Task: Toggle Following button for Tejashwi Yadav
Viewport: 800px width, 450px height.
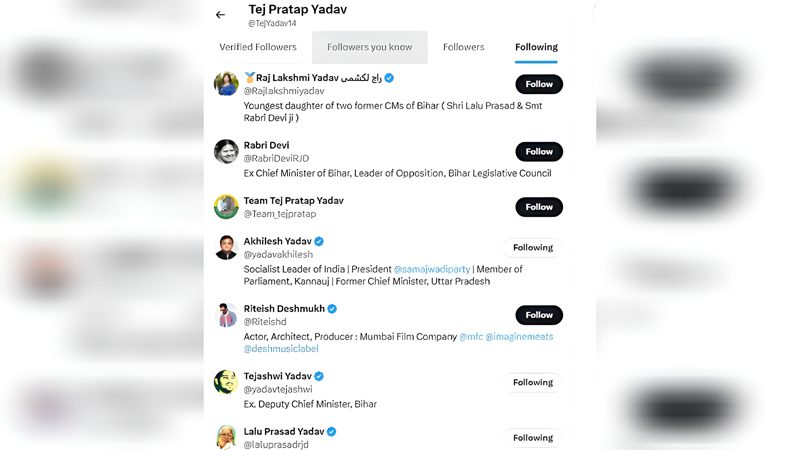Action: (x=533, y=382)
